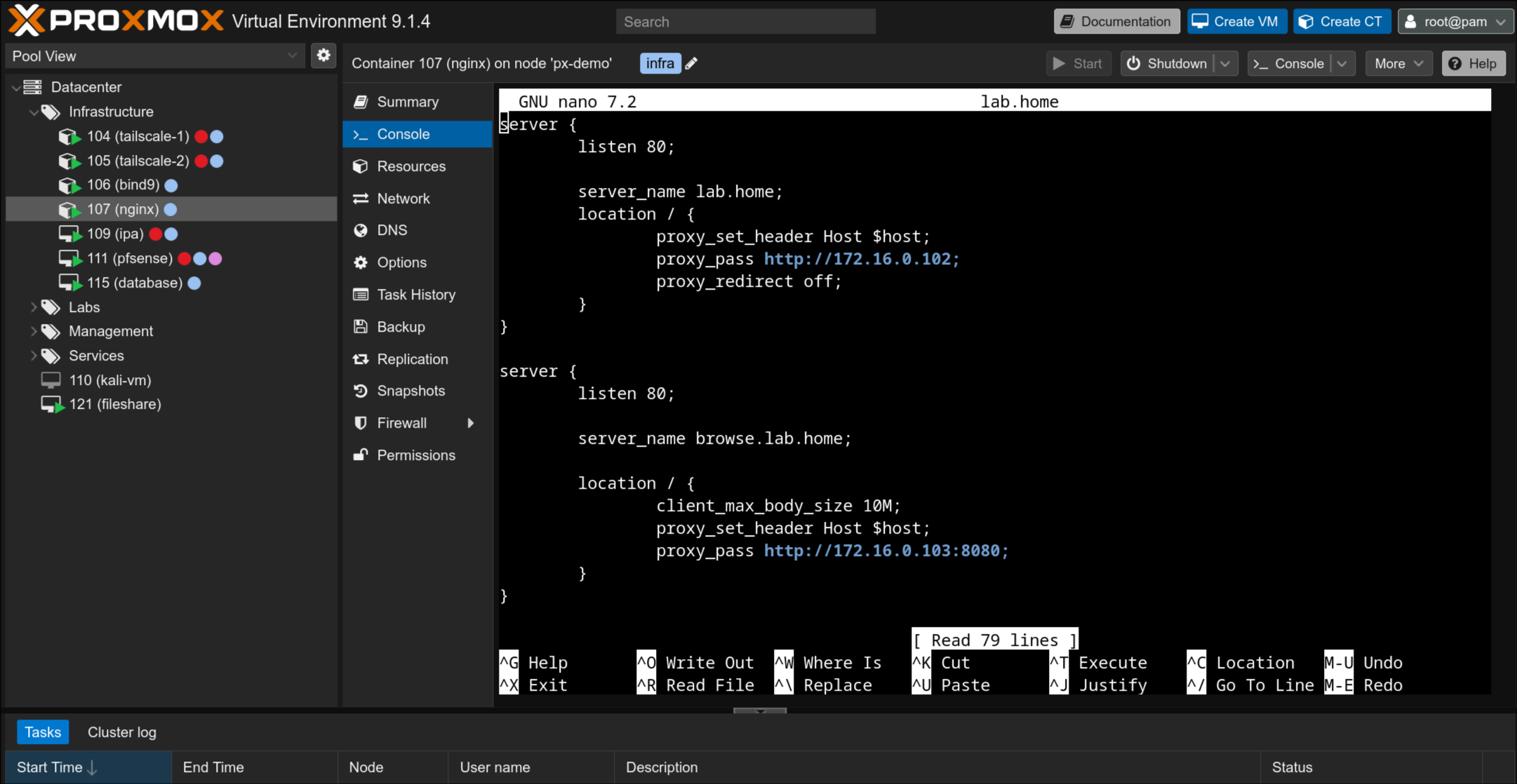Open the Shutdown dropdown arrow
The width and height of the screenshot is (1517, 784).
click(1226, 63)
